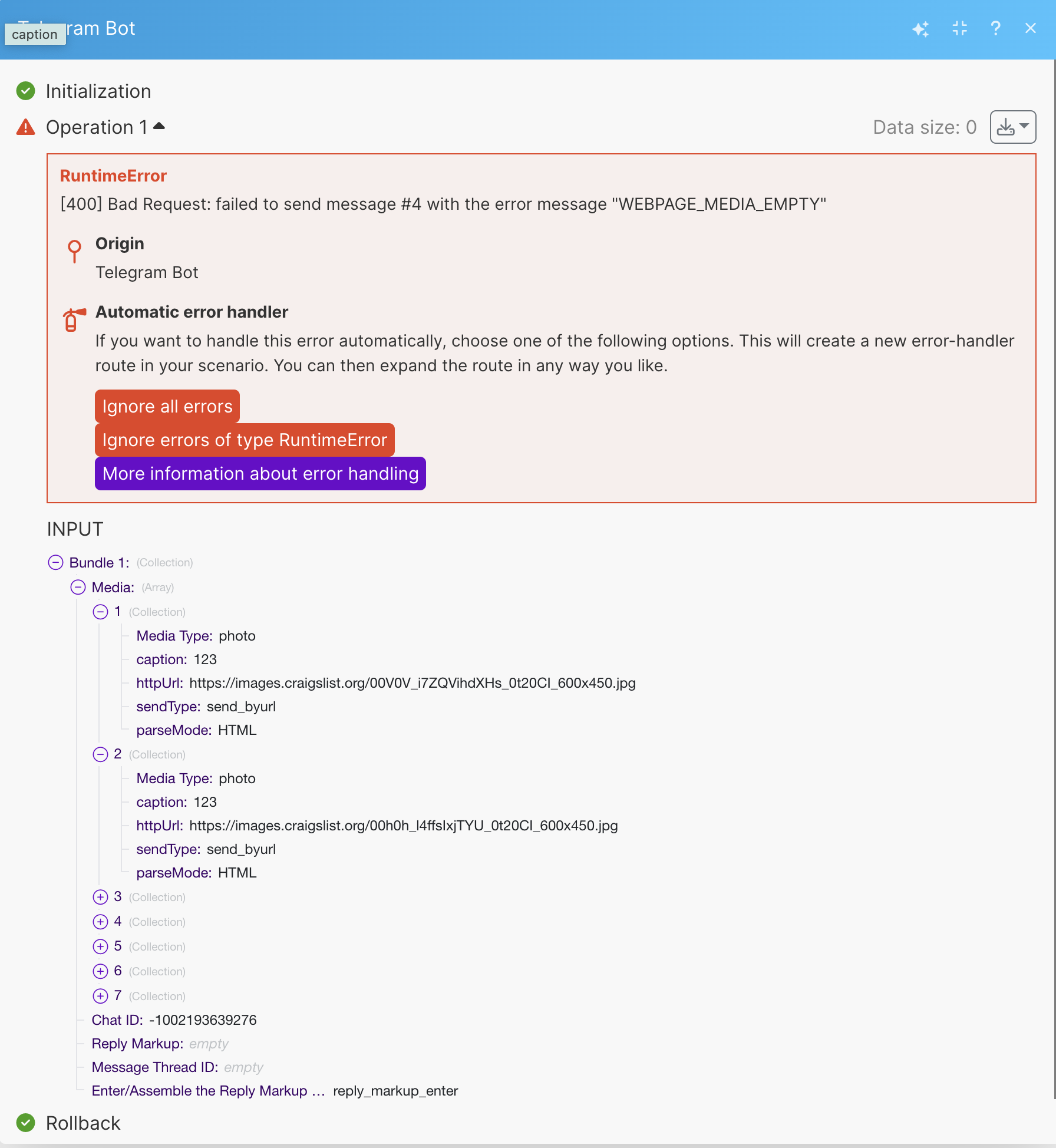Open the download output dropdown button
Screen dimensions: 1056x1148
point(1012,127)
